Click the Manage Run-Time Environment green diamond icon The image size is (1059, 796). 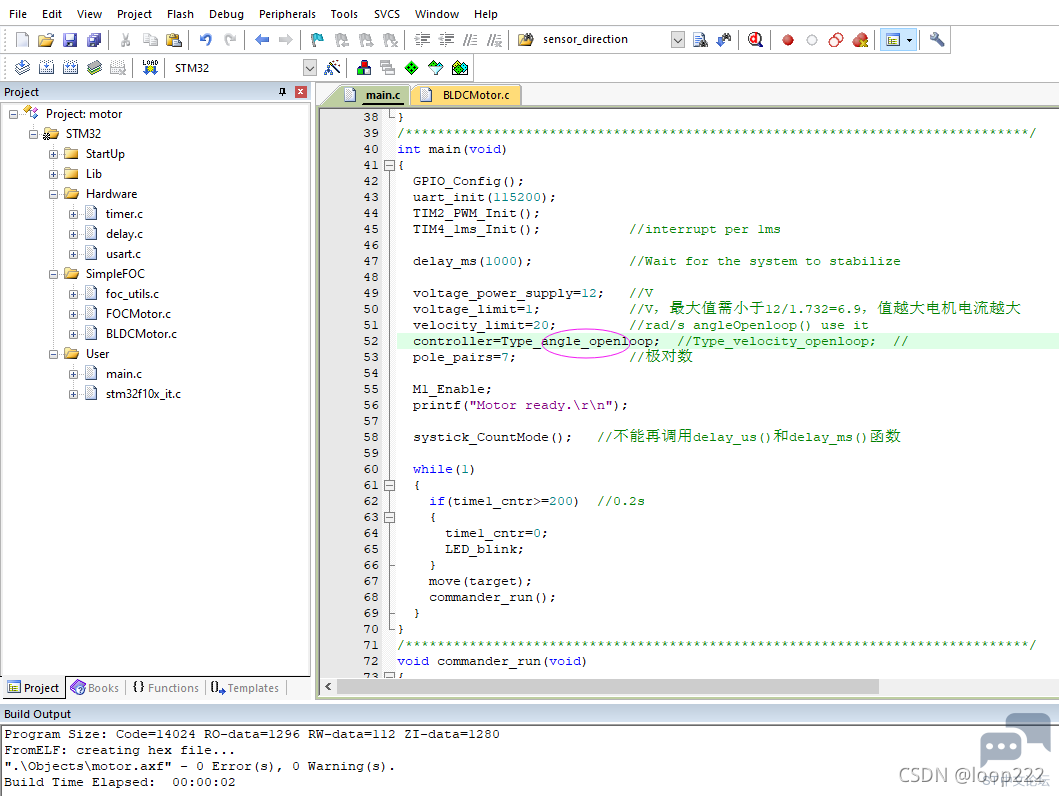point(411,68)
